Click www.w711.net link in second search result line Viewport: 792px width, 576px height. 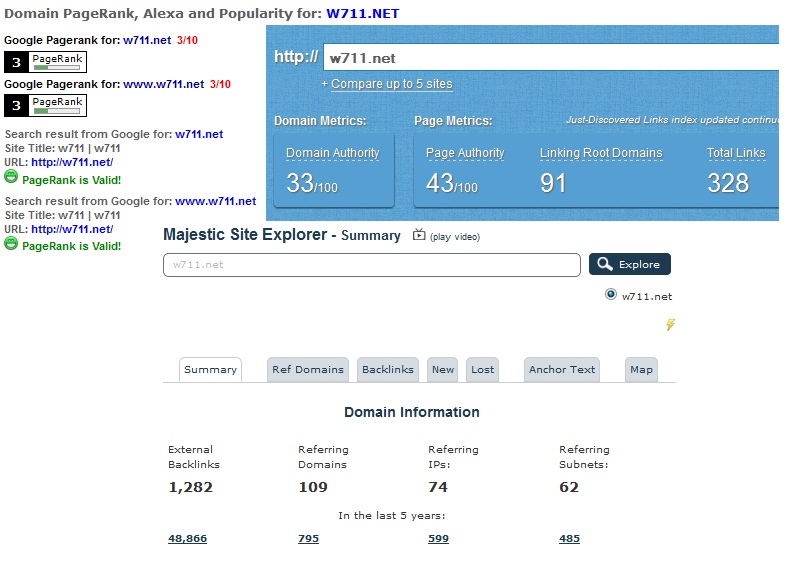[216, 201]
